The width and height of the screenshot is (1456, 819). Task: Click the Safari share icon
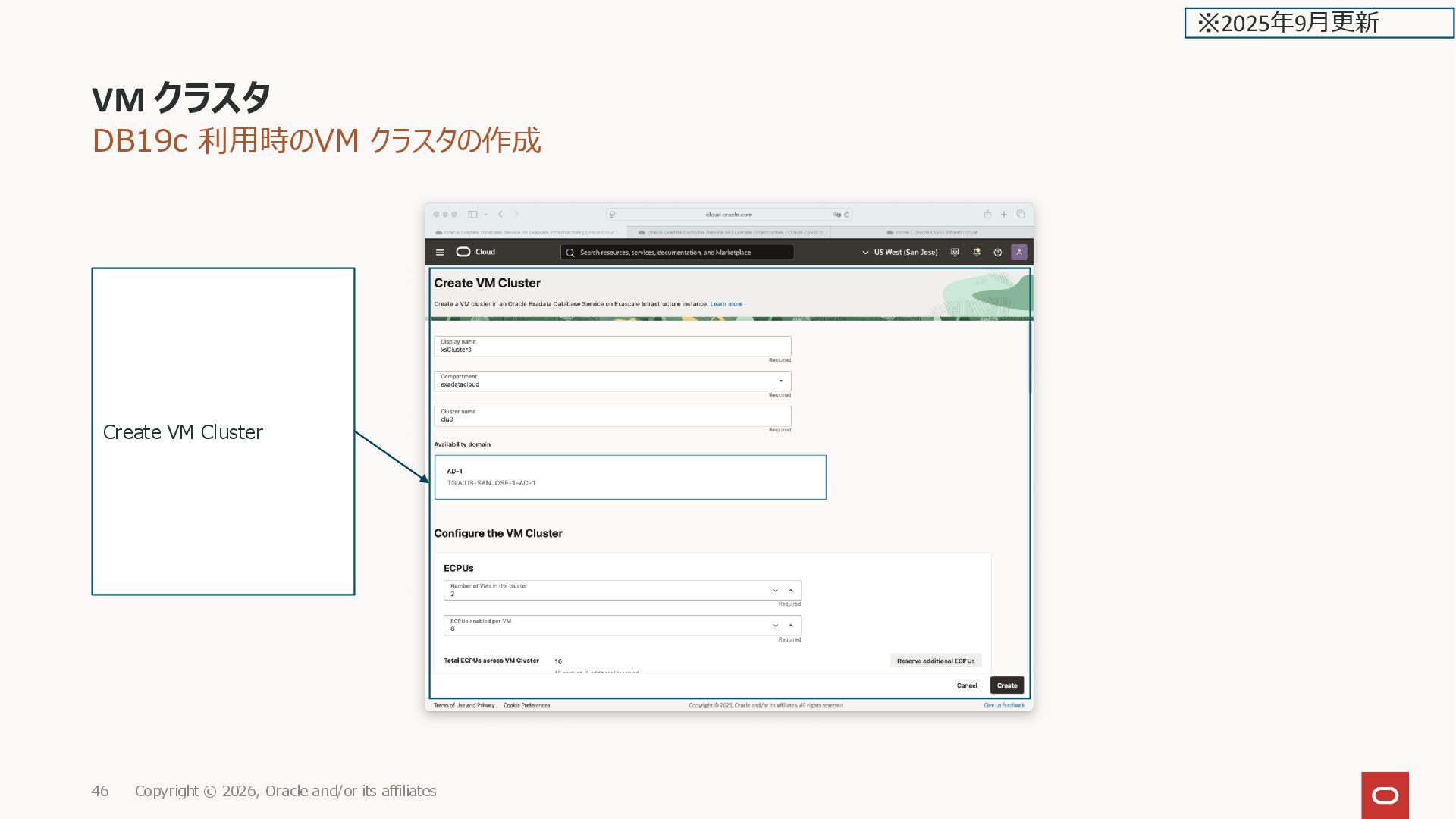click(x=987, y=215)
